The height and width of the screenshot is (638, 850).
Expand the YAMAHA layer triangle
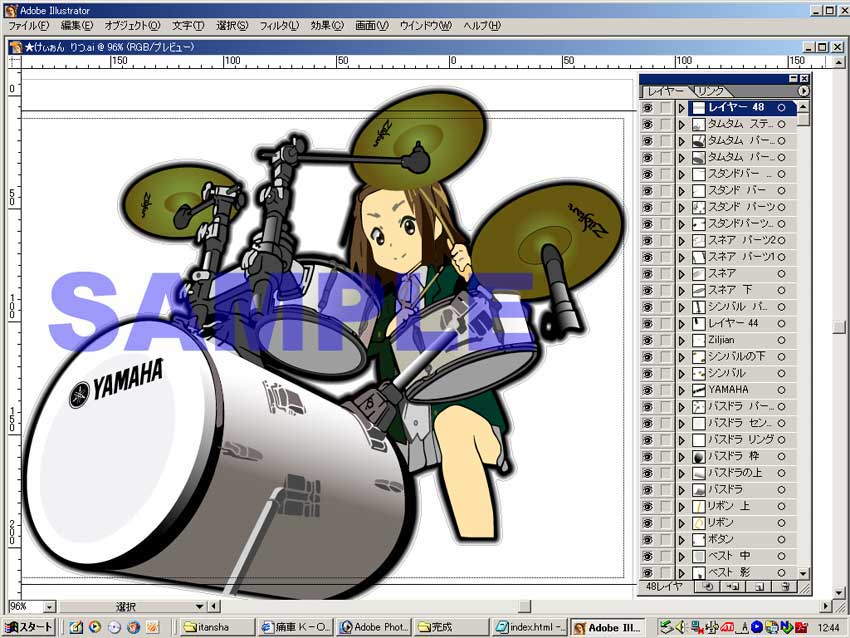(682, 390)
